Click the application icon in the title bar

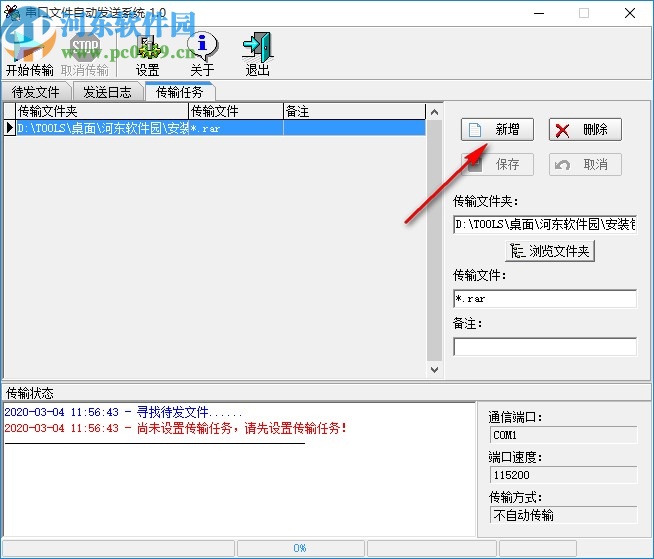coord(12,13)
